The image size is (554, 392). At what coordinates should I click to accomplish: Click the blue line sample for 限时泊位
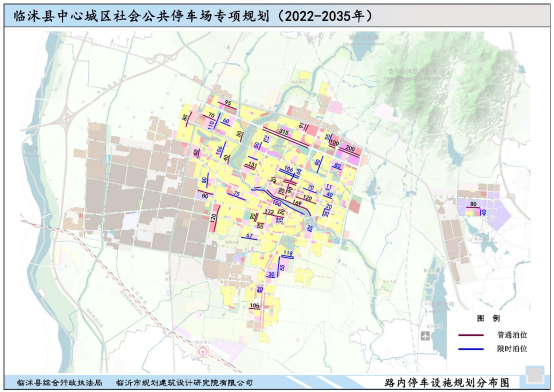point(471,349)
